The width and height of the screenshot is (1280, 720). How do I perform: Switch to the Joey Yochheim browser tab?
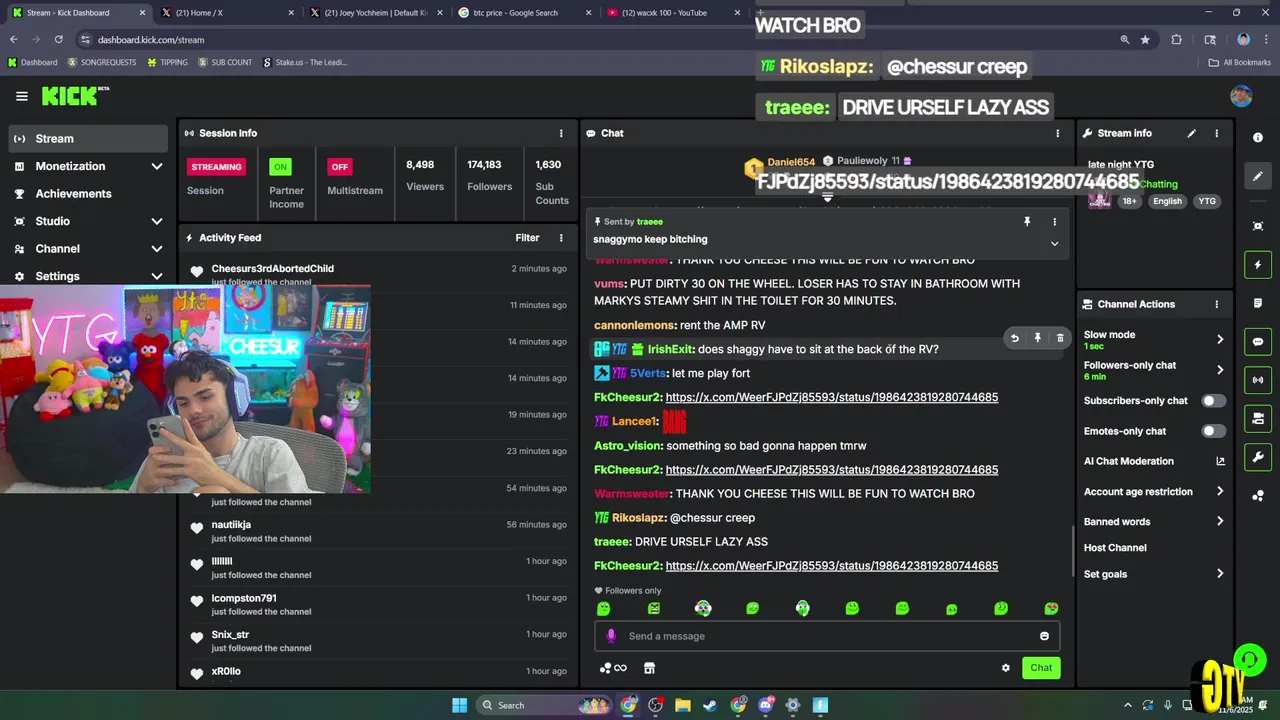click(x=377, y=13)
